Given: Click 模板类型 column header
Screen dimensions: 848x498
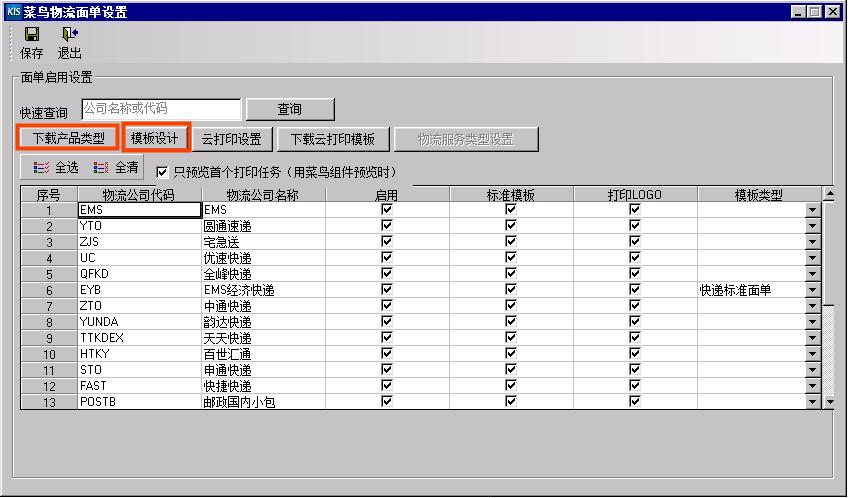Looking at the screenshot, I should (759, 195).
